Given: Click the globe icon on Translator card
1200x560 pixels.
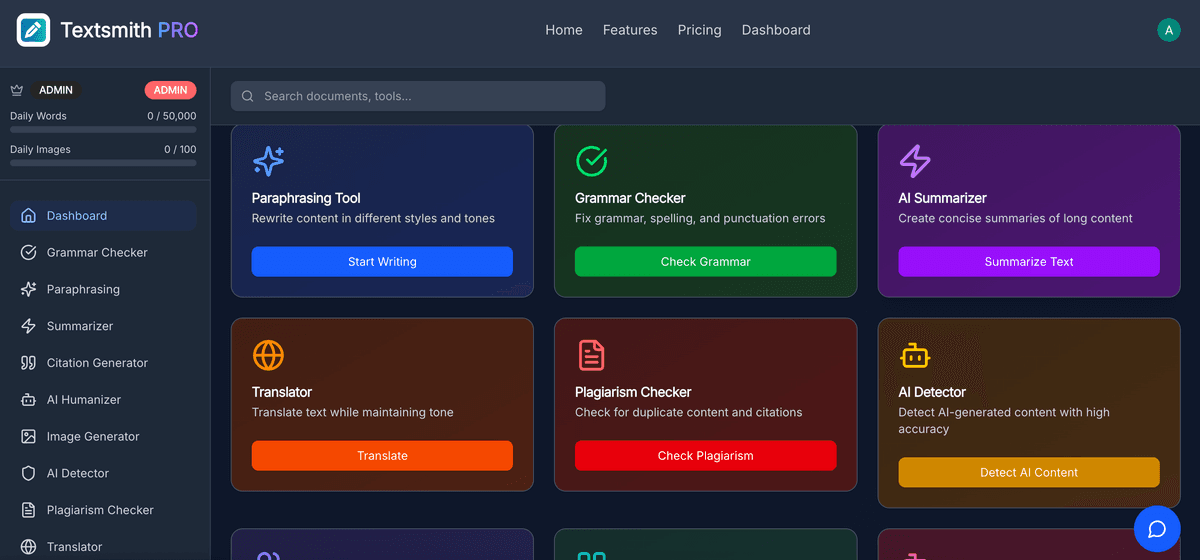Looking at the screenshot, I should pyautogui.click(x=268, y=355).
